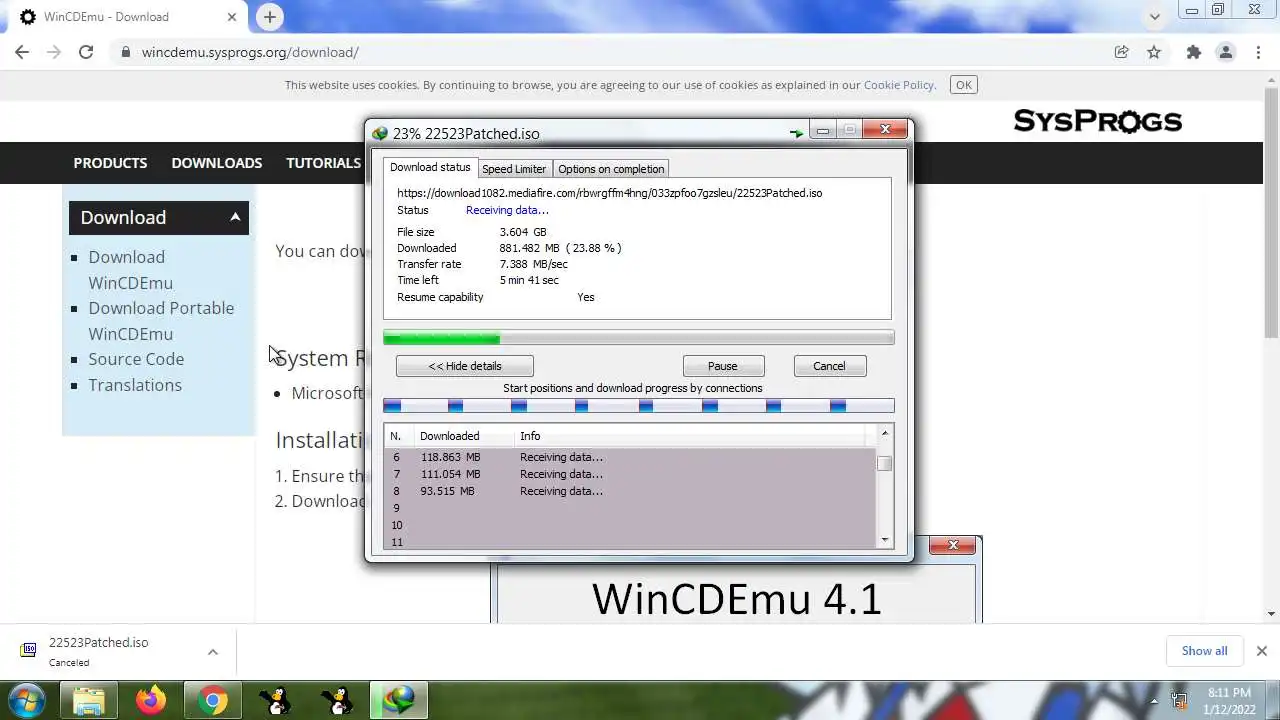Accept cookies with OK button
The height and width of the screenshot is (720, 1280).
tap(964, 85)
